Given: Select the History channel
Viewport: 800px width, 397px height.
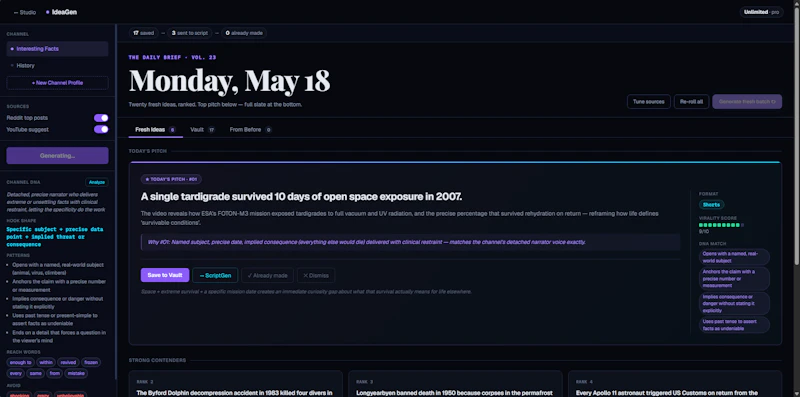Looking at the screenshot, I should (x=57, y=65).
